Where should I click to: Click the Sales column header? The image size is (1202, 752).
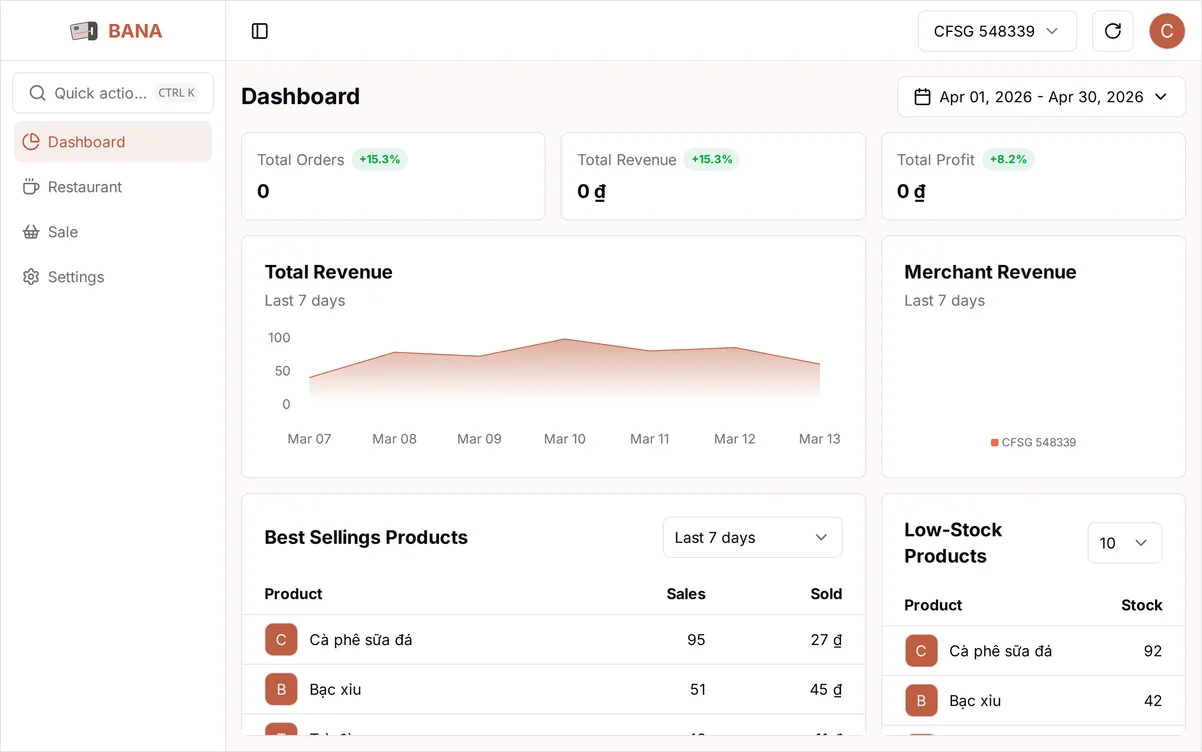pos(686,594)
